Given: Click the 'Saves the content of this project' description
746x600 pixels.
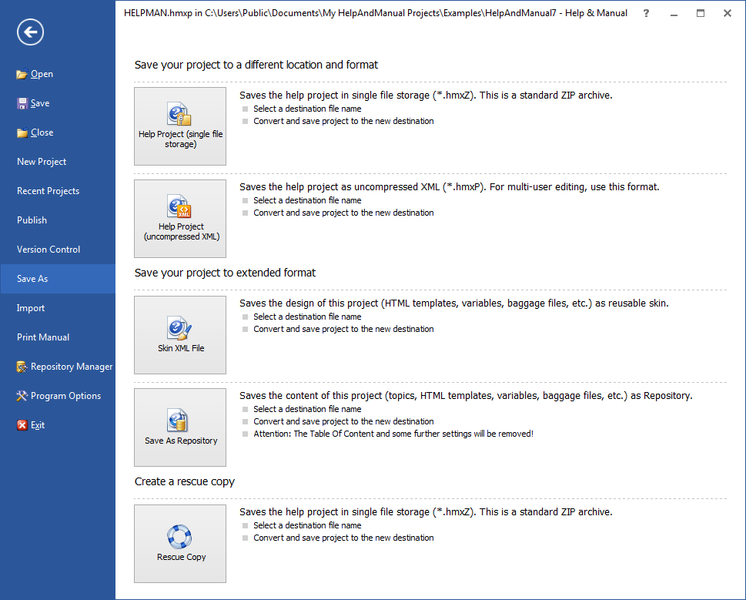Looking at the screenshot, I should (466, 396).
